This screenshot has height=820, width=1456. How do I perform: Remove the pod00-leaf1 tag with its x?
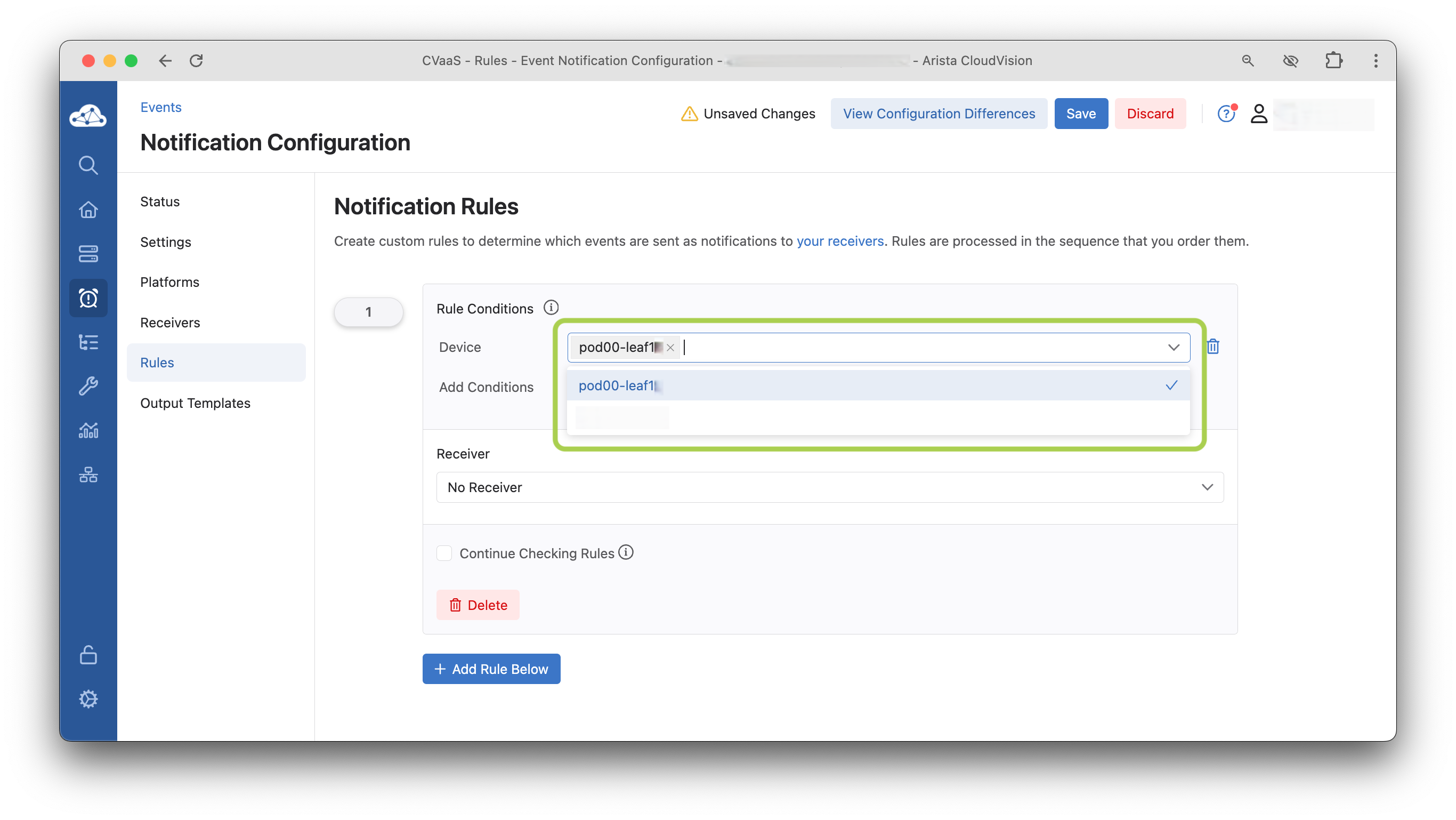[x=670, y=348]
